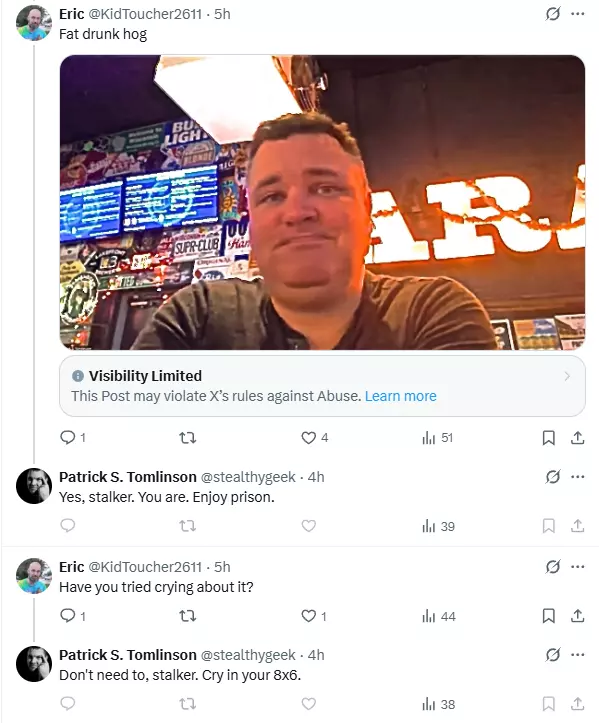Open more options on "crying about it" post

pyautogui.click(x=578, y=567)
